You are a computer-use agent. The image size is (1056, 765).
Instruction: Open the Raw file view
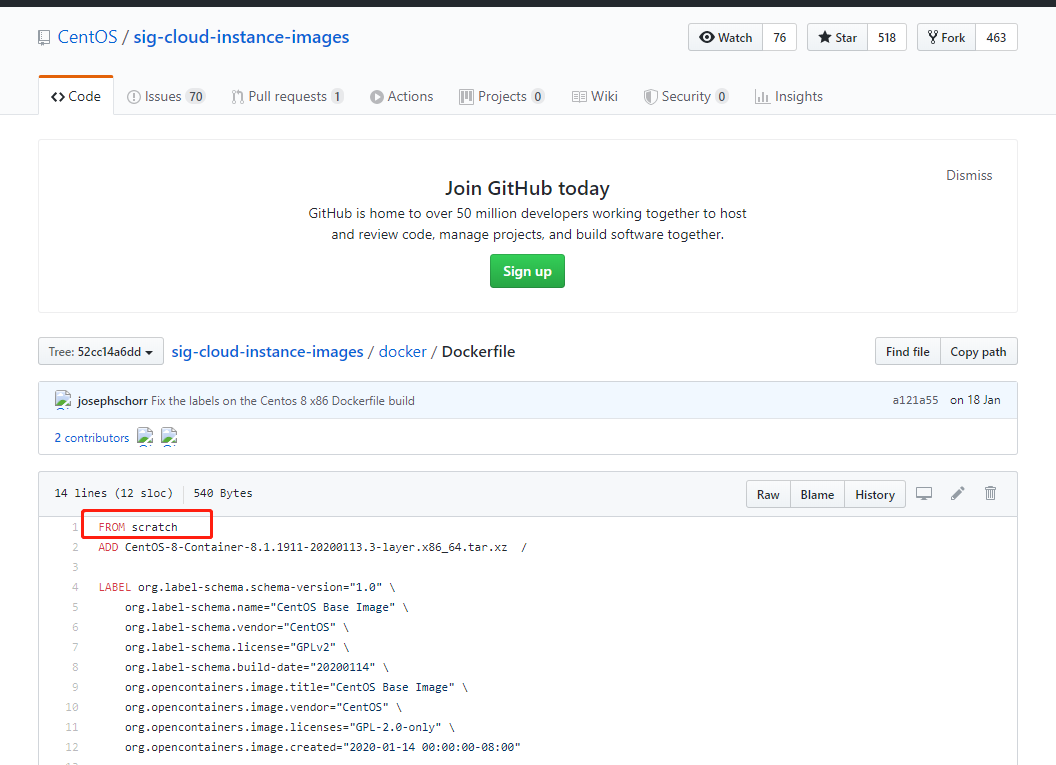click(x=768, y=494)
